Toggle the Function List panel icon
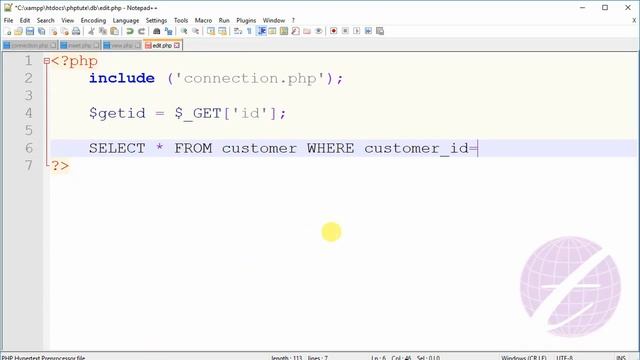Screen dimensions: 640x360 295,31
